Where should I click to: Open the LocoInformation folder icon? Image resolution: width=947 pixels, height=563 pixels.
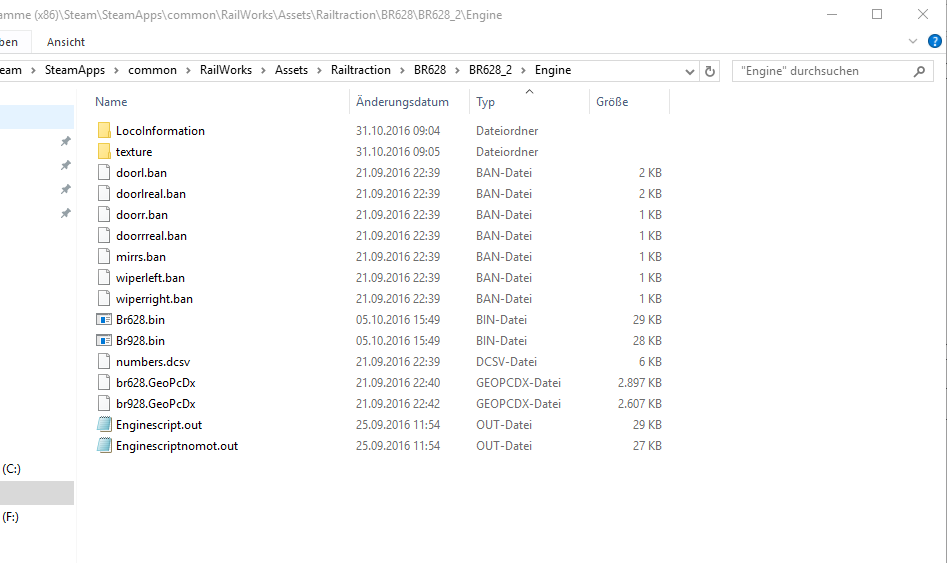(x=104, y=130)
